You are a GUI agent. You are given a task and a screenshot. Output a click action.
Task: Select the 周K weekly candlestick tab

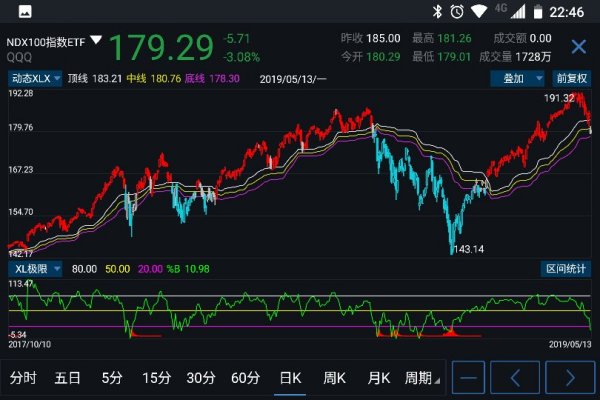334,378
